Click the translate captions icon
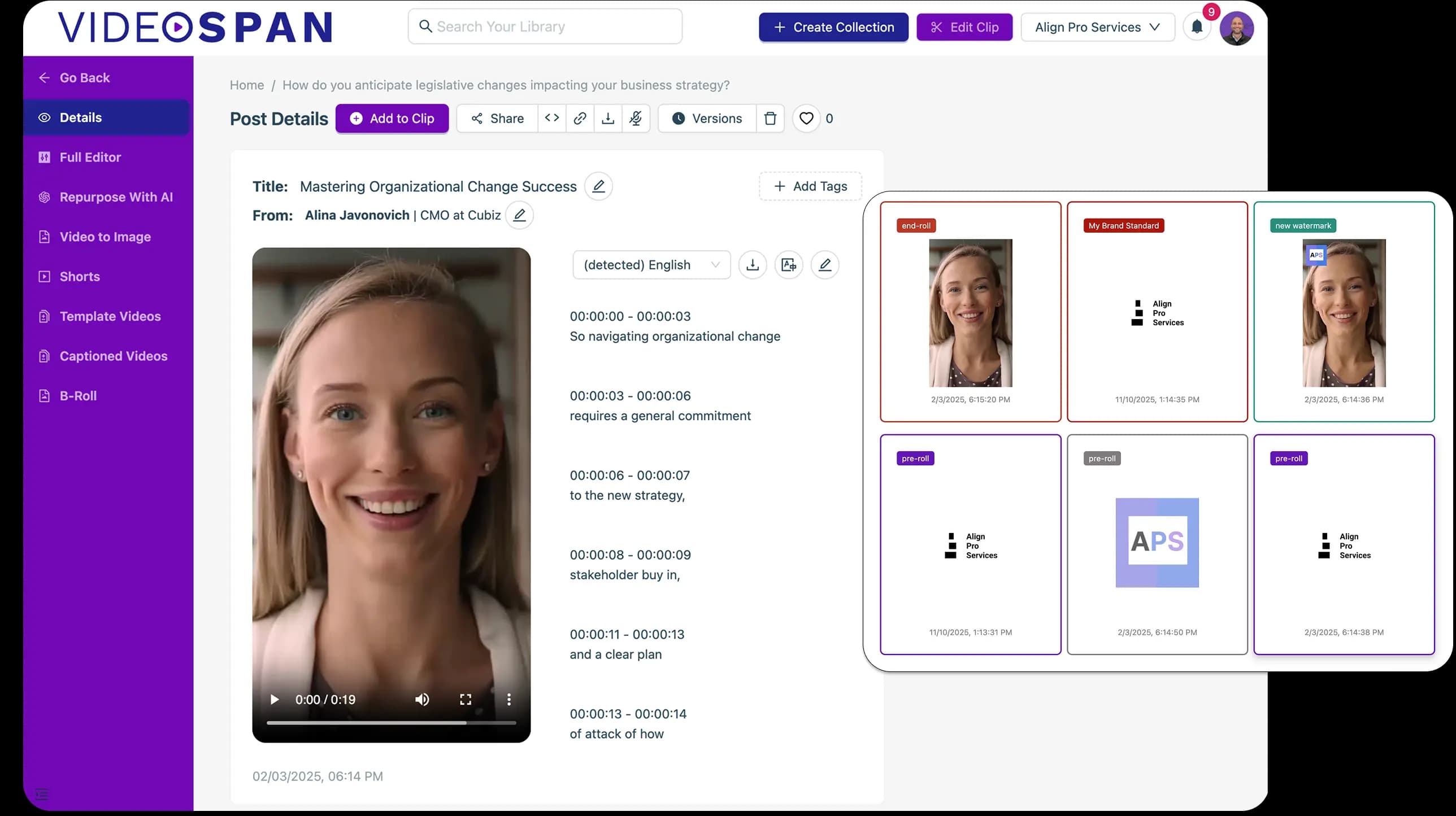The height and width of the screenshot is (816, 1456). coord(789,264)
